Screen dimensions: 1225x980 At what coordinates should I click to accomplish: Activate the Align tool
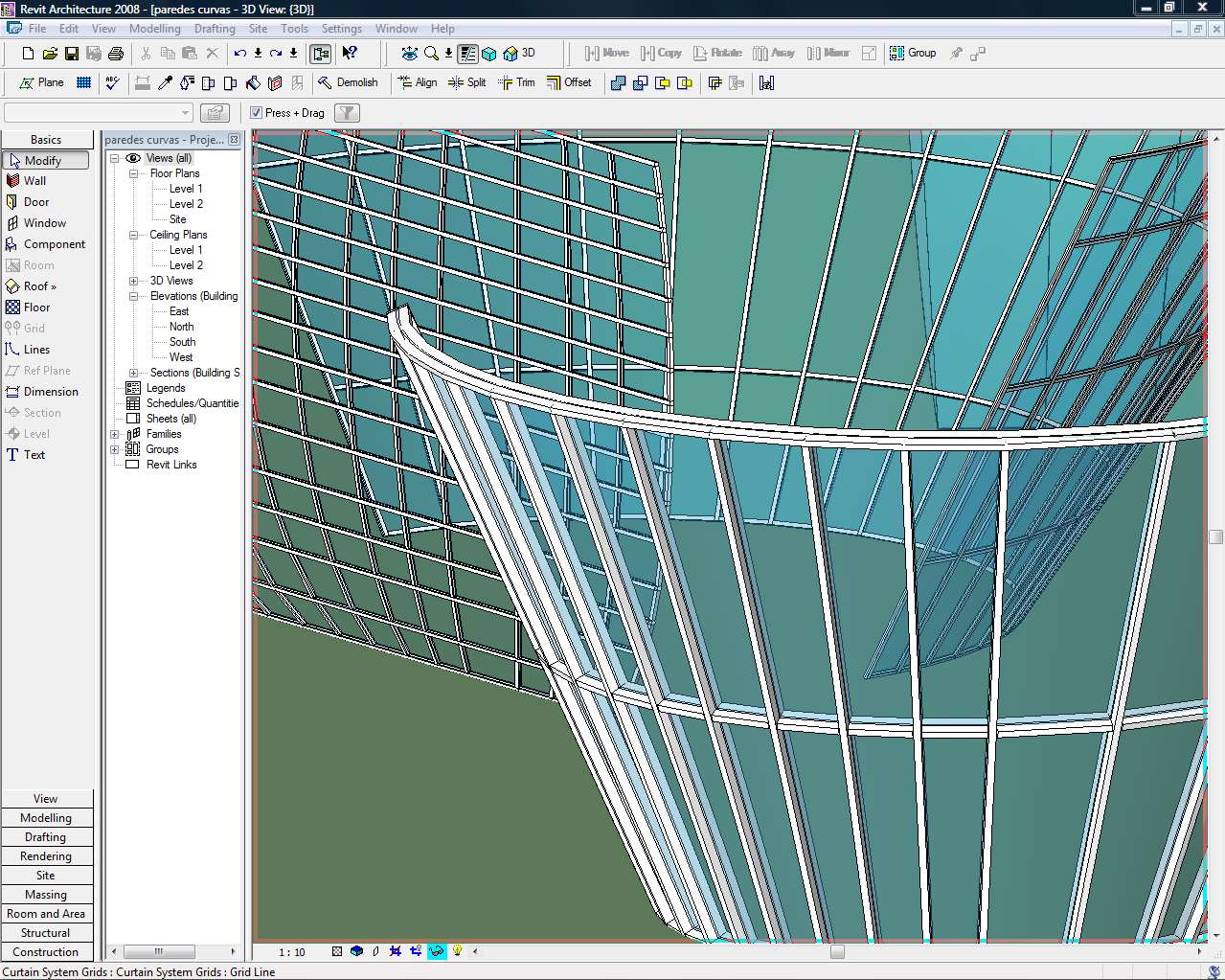coord(418,83)
